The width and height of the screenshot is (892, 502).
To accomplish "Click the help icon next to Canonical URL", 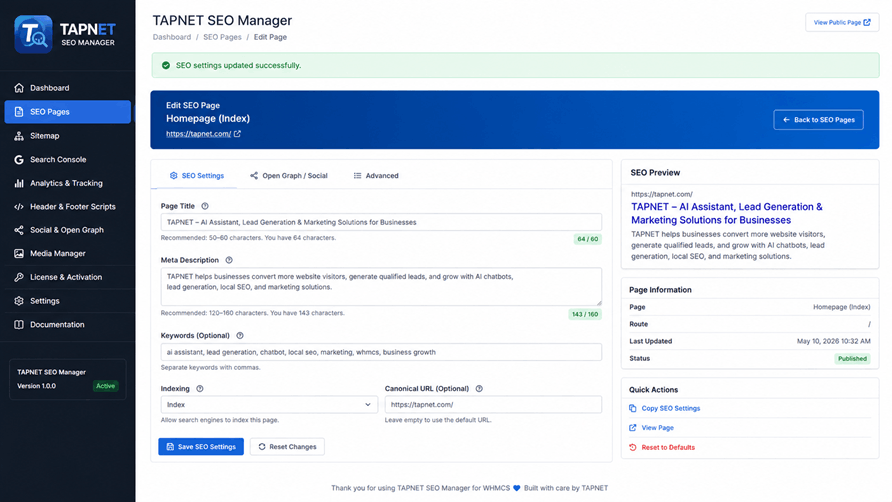I will 479,389.
